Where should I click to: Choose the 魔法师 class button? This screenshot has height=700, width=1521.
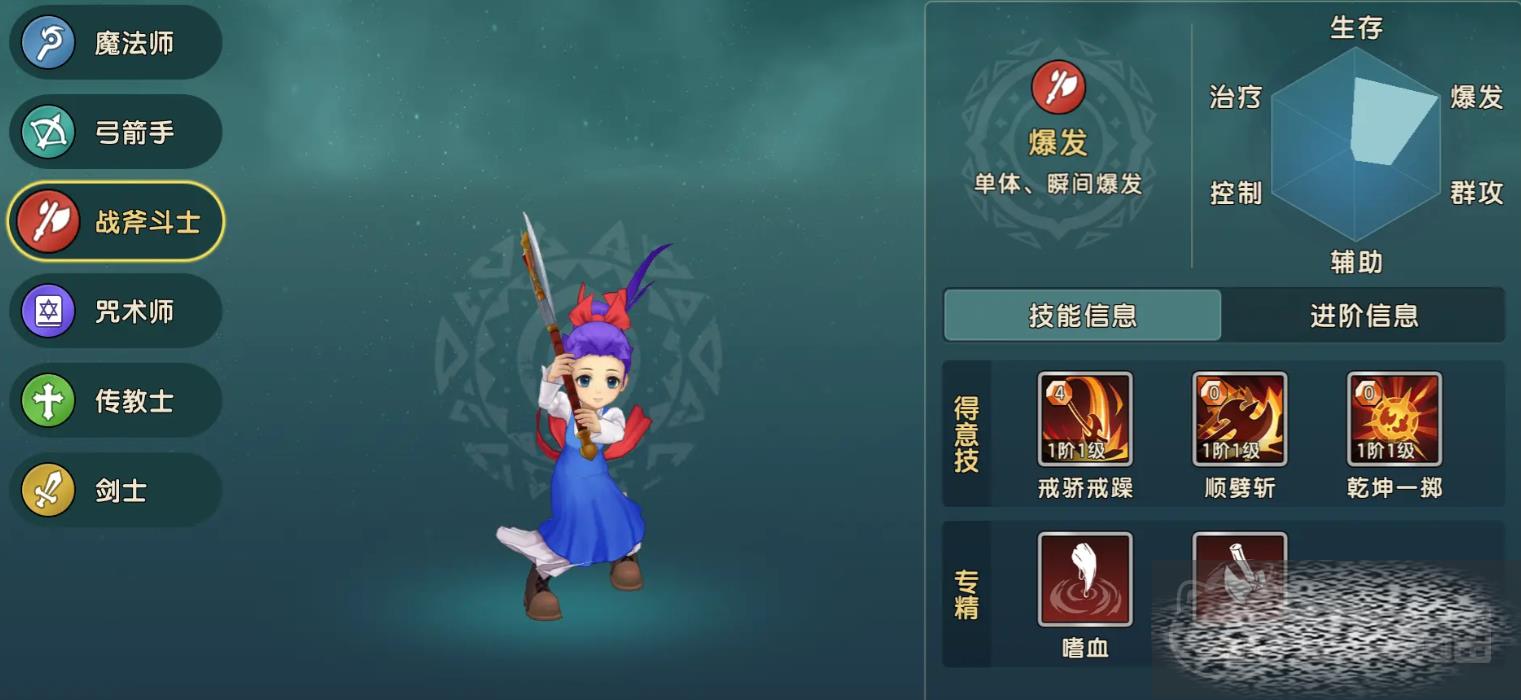pyautogui.click(x=116, y=42)
